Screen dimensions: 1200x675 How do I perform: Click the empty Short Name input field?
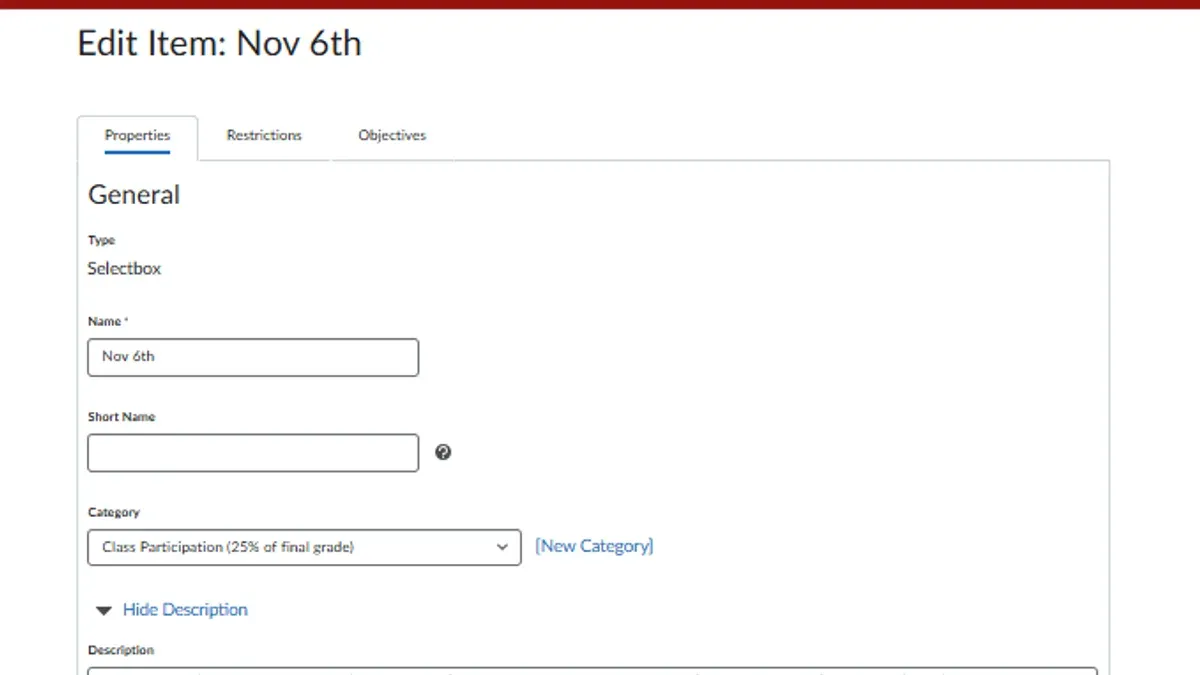253,452
